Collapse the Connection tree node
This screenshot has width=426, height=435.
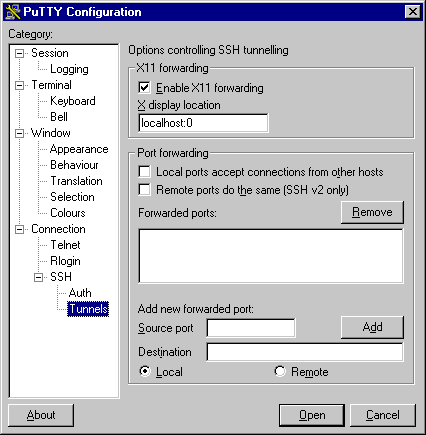tap(20, 229)
